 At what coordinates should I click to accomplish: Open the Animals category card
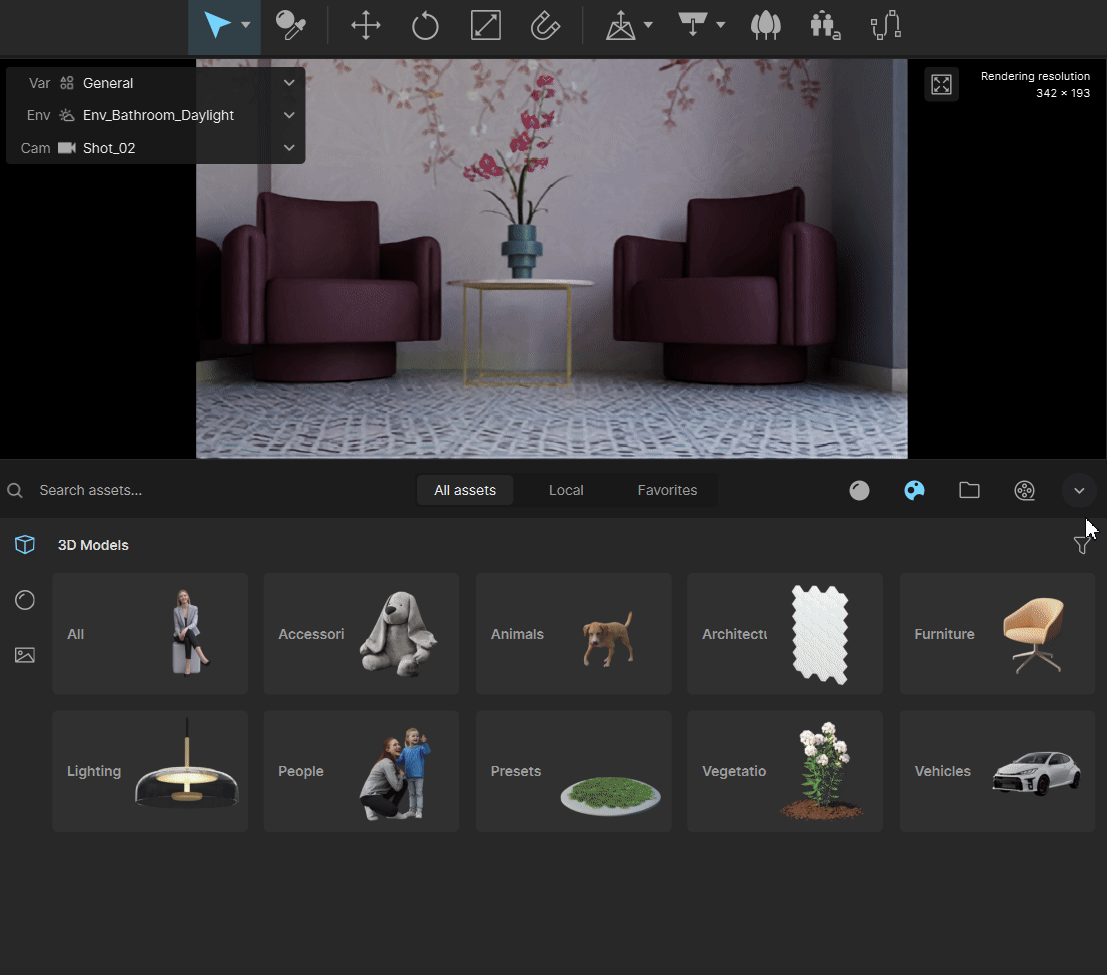(573, 633)
